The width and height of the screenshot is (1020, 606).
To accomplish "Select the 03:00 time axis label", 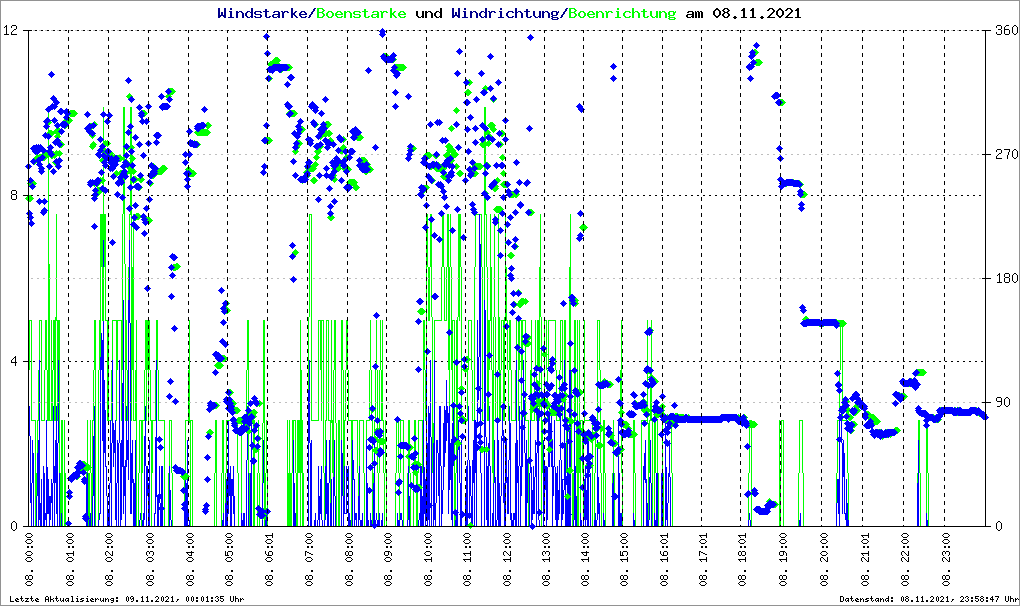I will pos(148,560).
